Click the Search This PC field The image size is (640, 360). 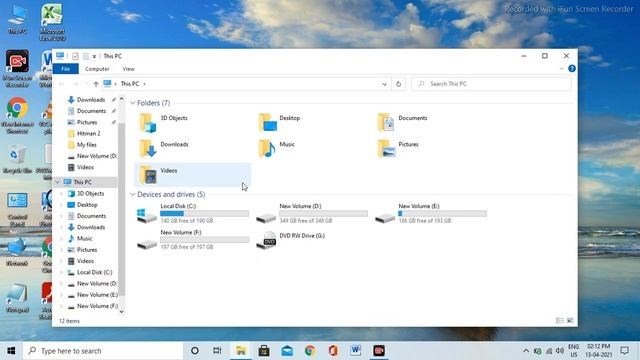pyautogui.click(x=491, y=84)
